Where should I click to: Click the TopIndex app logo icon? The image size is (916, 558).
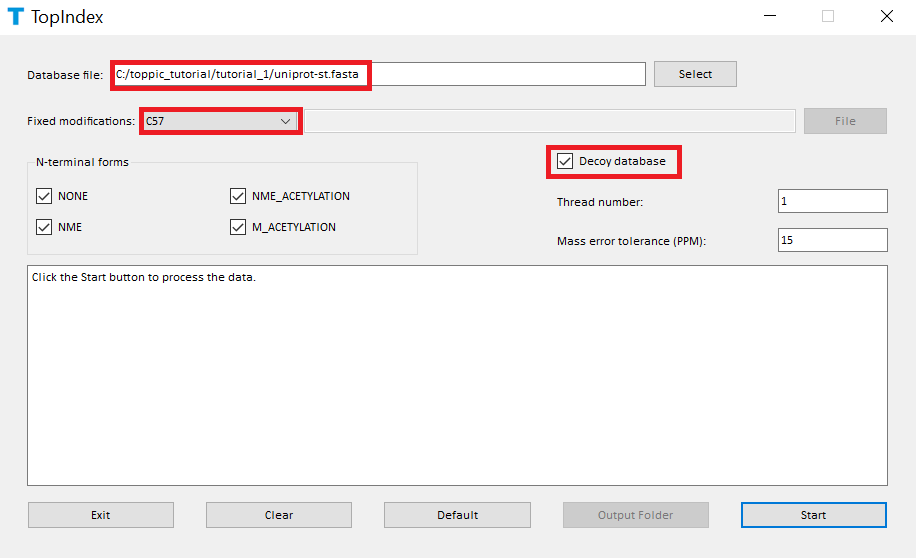coord(15,17)
